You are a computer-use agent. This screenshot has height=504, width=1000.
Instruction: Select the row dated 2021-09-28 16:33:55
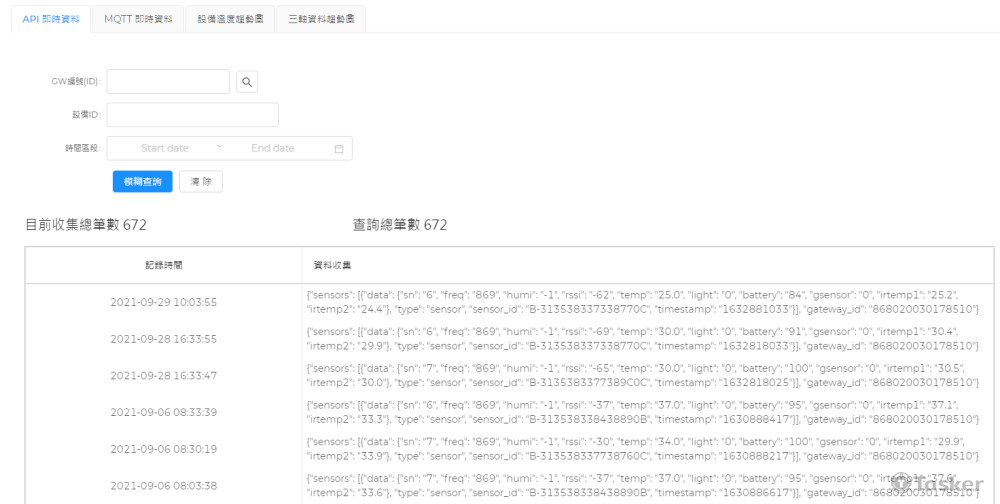pos(163,339)
